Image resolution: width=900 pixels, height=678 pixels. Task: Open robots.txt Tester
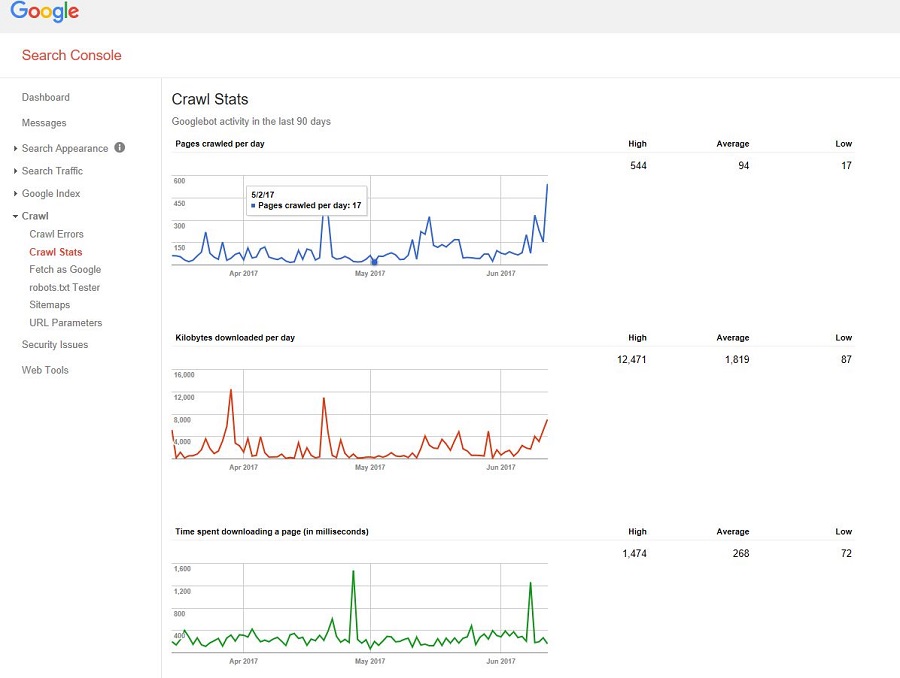point(64,287)
